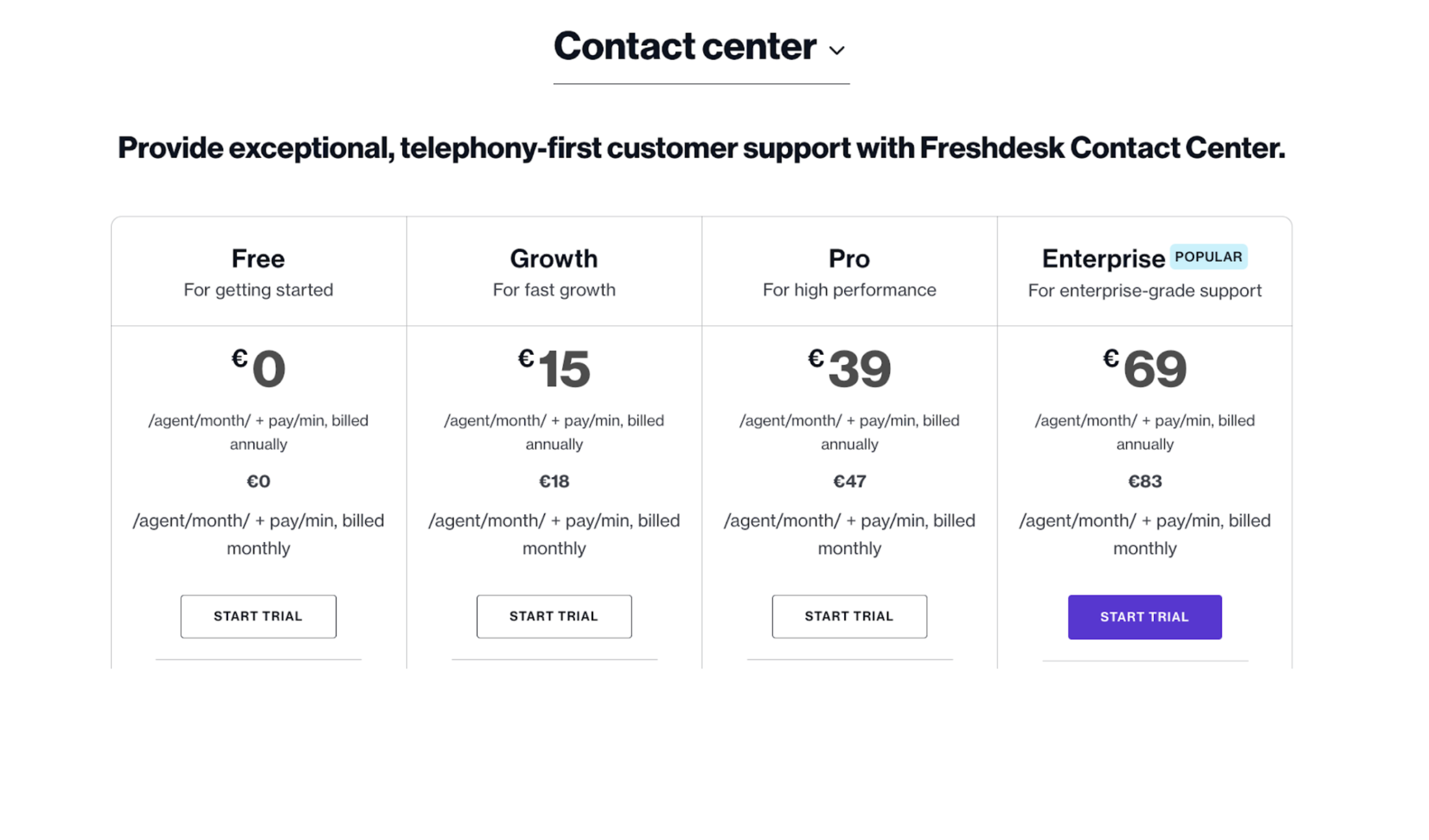Screen dimensions: 1429x840
Task: Click the Freshdesk Contact Center headline text
Action: [701, 148]
